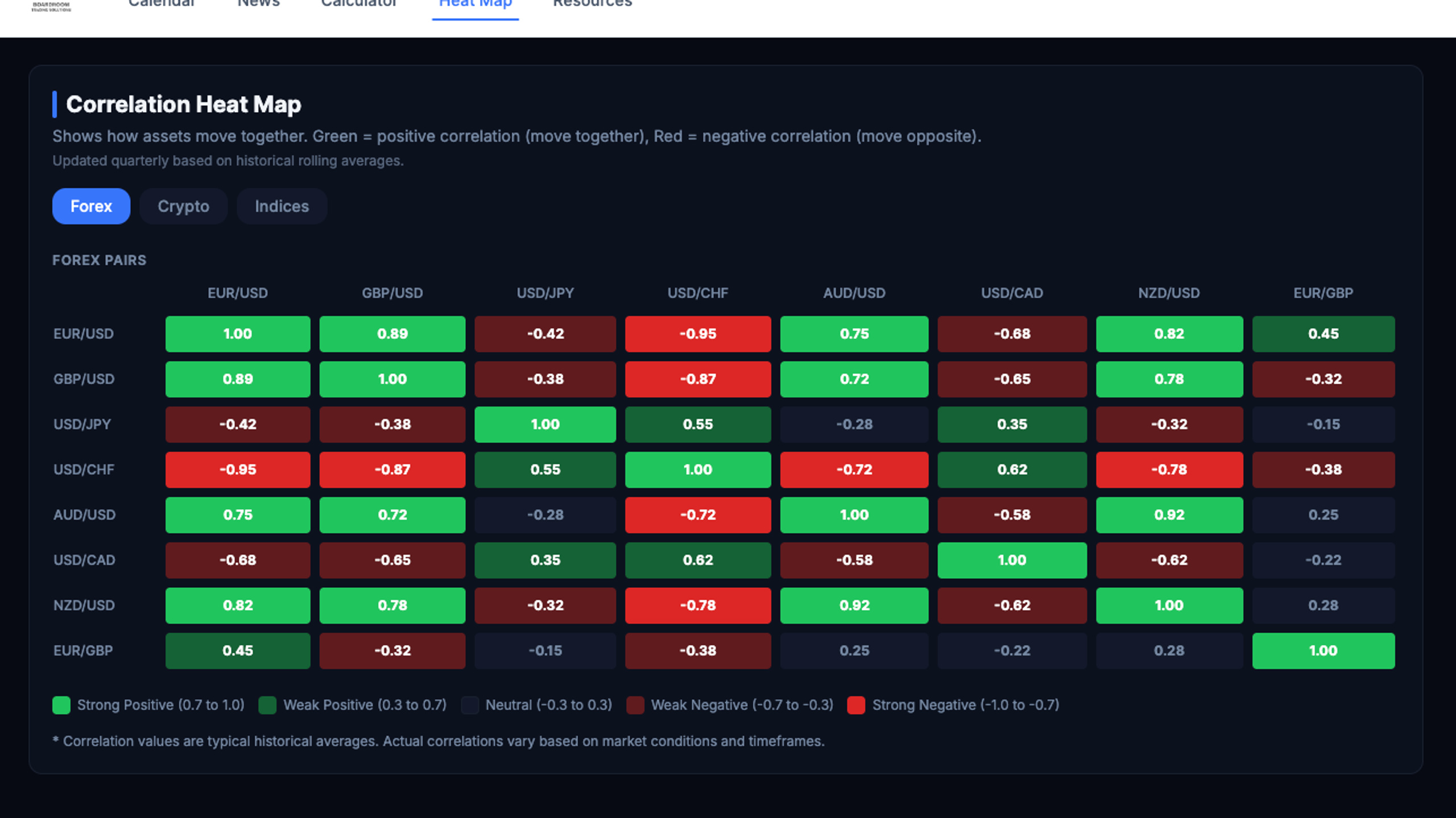This screenshot has width=1456, height=818.
Task: Click USD/CAD row USD/JPY cell 0.35
Action: click(x=545, y=560)
